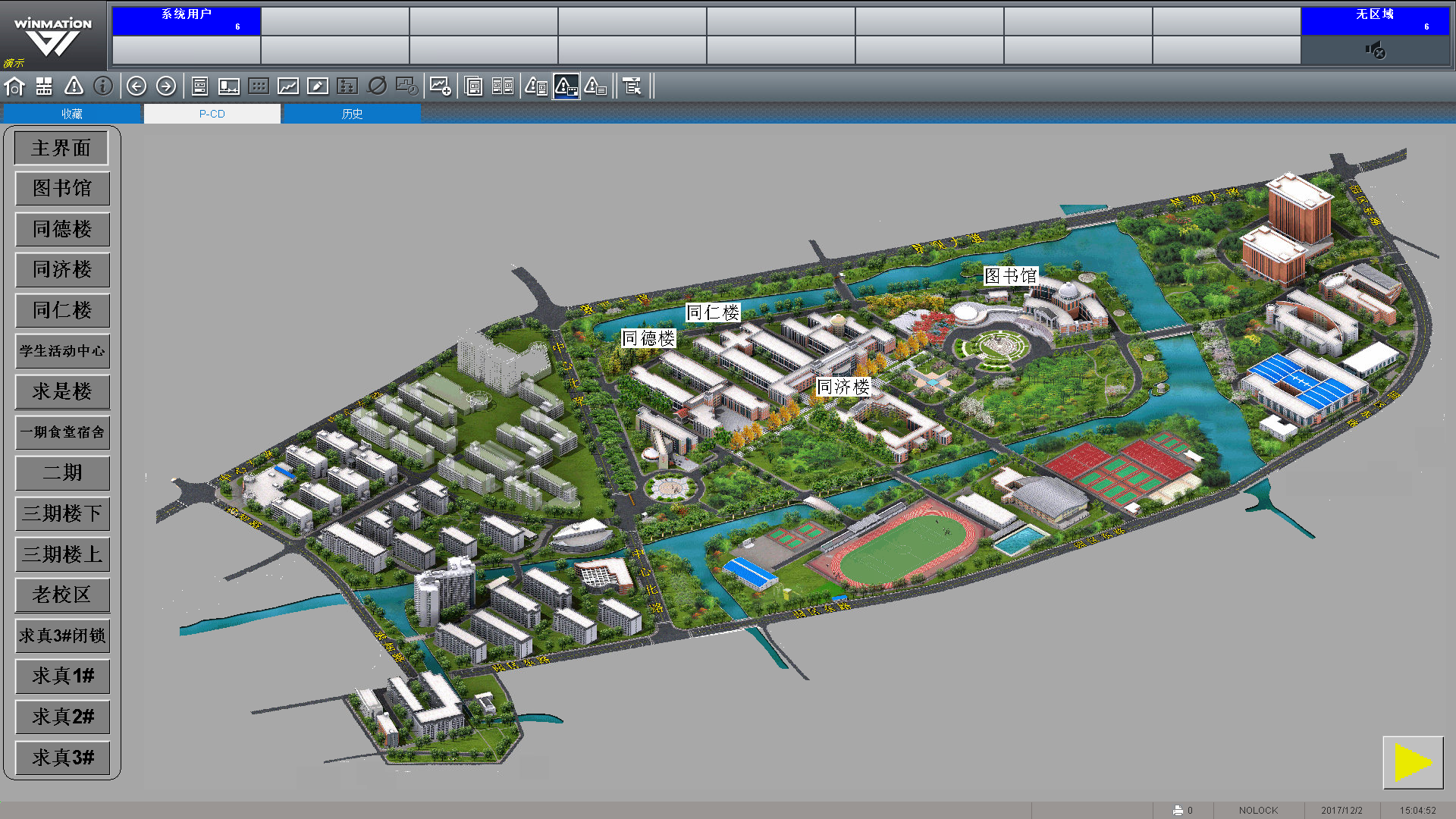Go back with left arrow icon
The image size is (1456, 819).
(136, 86)
